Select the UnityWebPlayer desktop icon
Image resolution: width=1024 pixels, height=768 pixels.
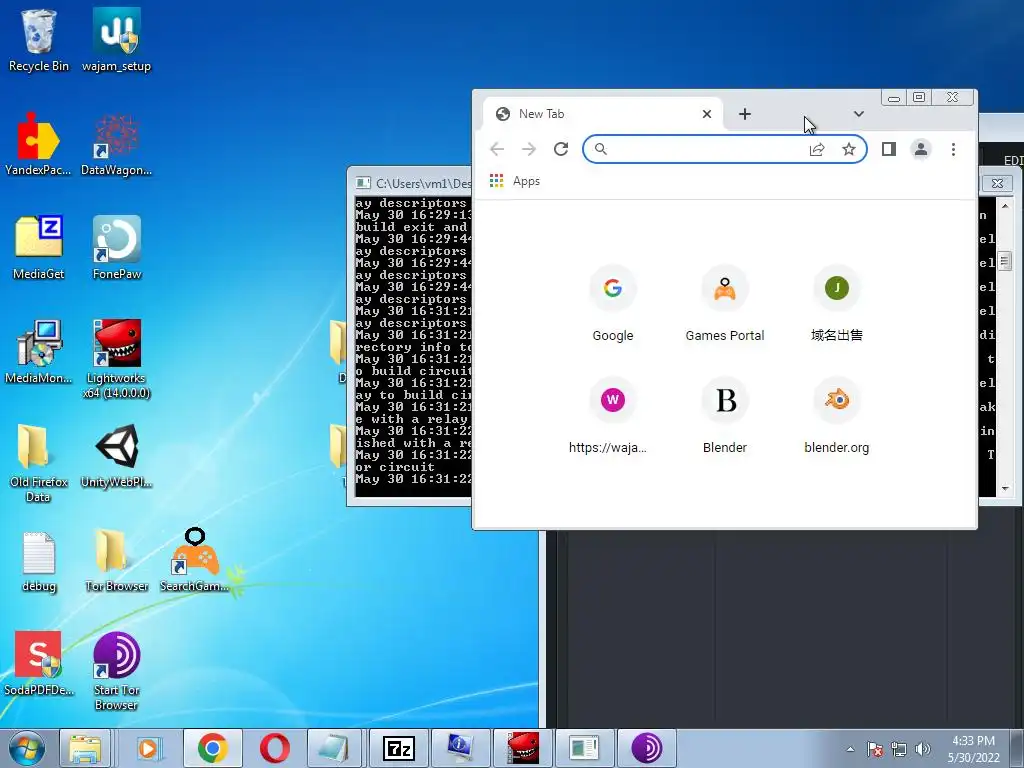[116, 455]
